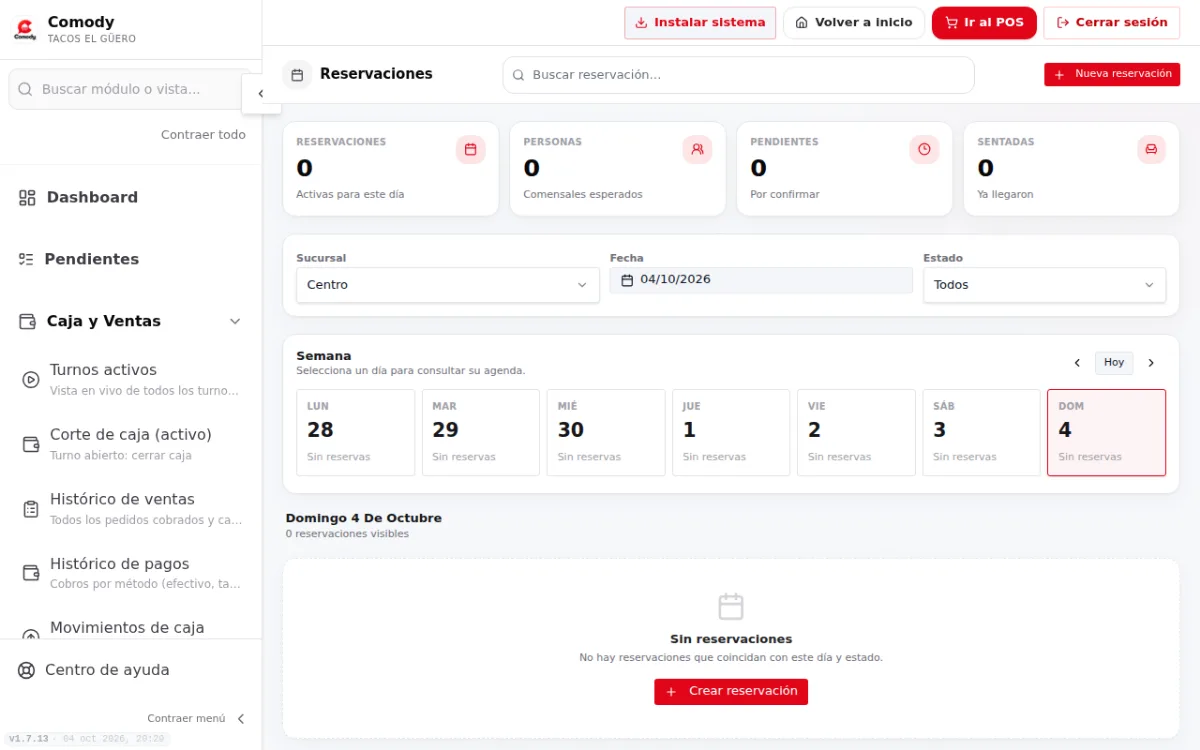Click the Crear reservación button
Viewport: 1200px width, 750px height.
point(731,692)
